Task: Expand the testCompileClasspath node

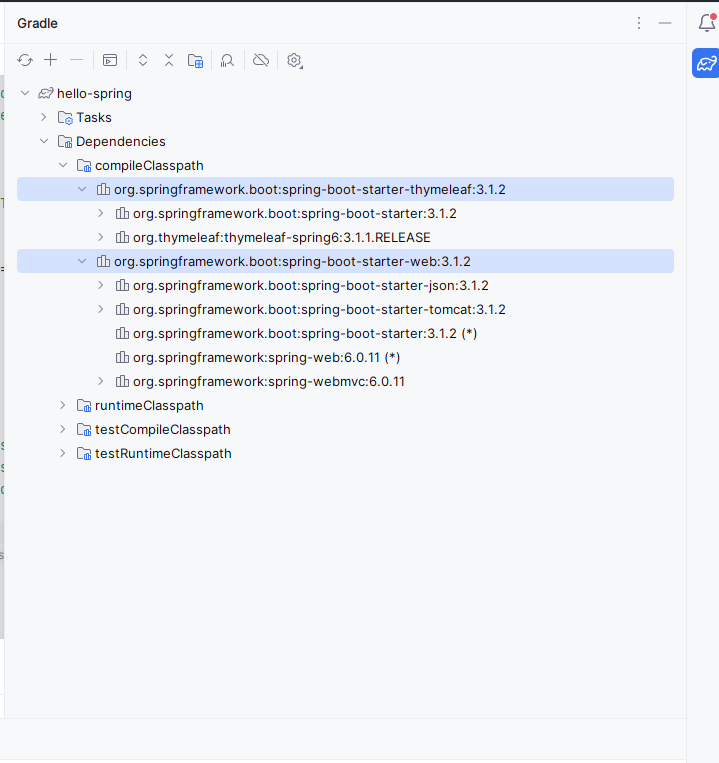Action: 63,429
